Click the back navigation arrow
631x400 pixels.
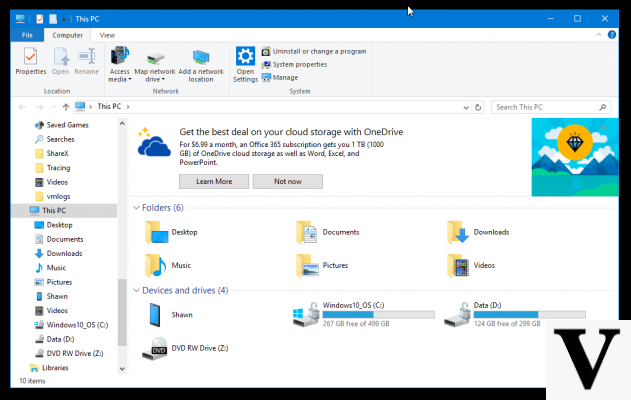(22, 107)
